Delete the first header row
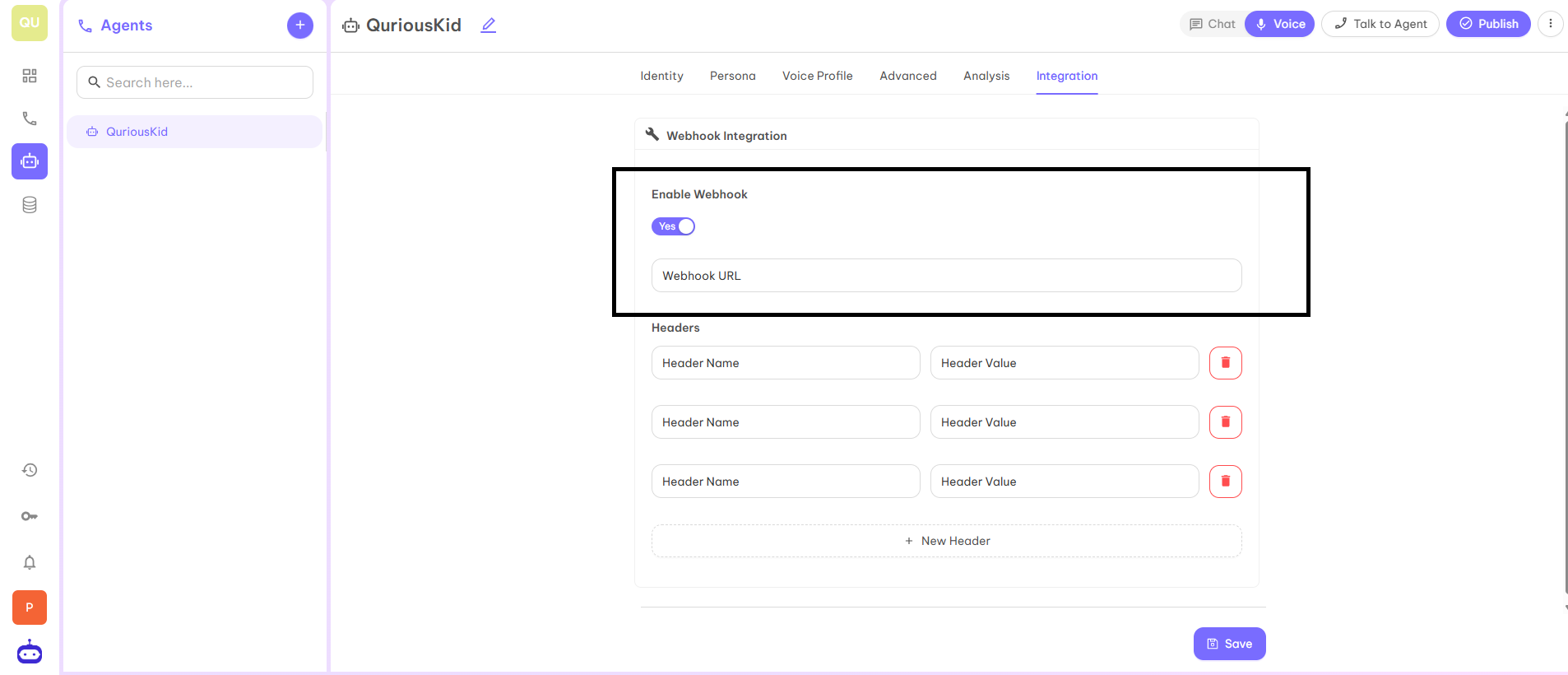This screenshot has height=675, width=1568. click(x=1226, y=363)
